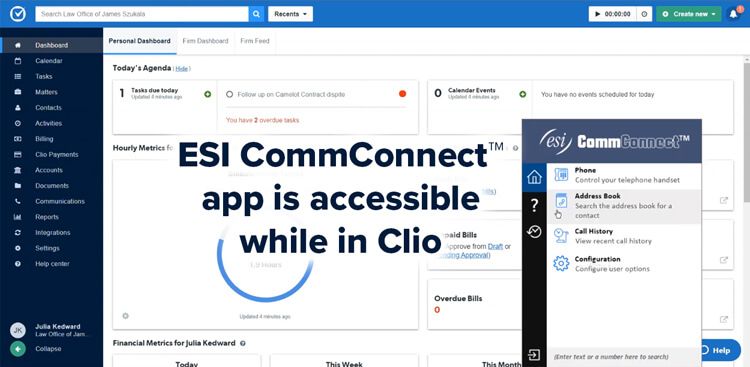750x367 pixels.
Task: Click the Help center question icon
Action: 18,264
